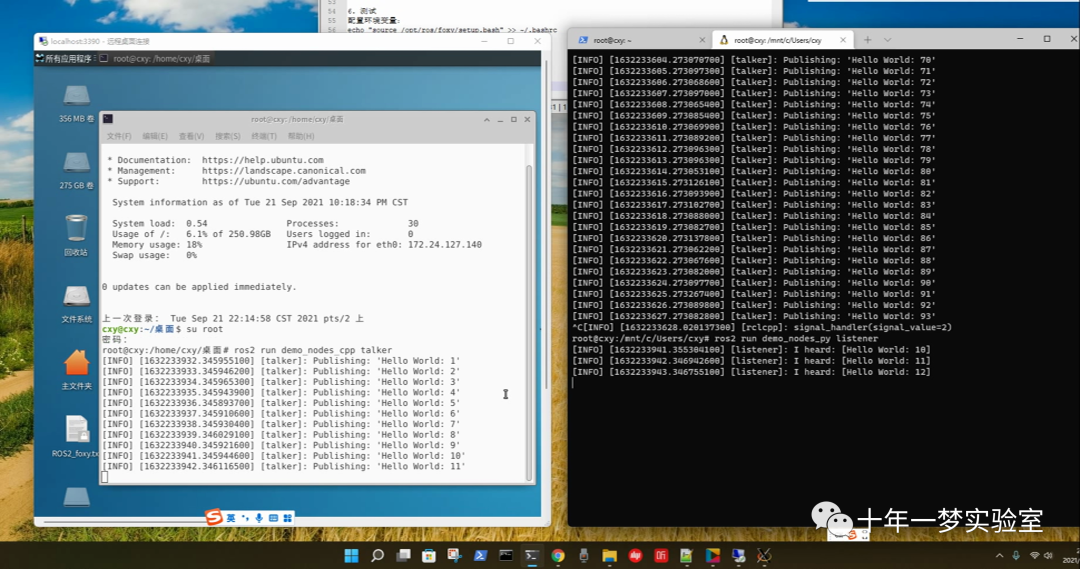Open Google Chrome from the taskbar
Viewport: 1080px width, 569px height.
558,555
